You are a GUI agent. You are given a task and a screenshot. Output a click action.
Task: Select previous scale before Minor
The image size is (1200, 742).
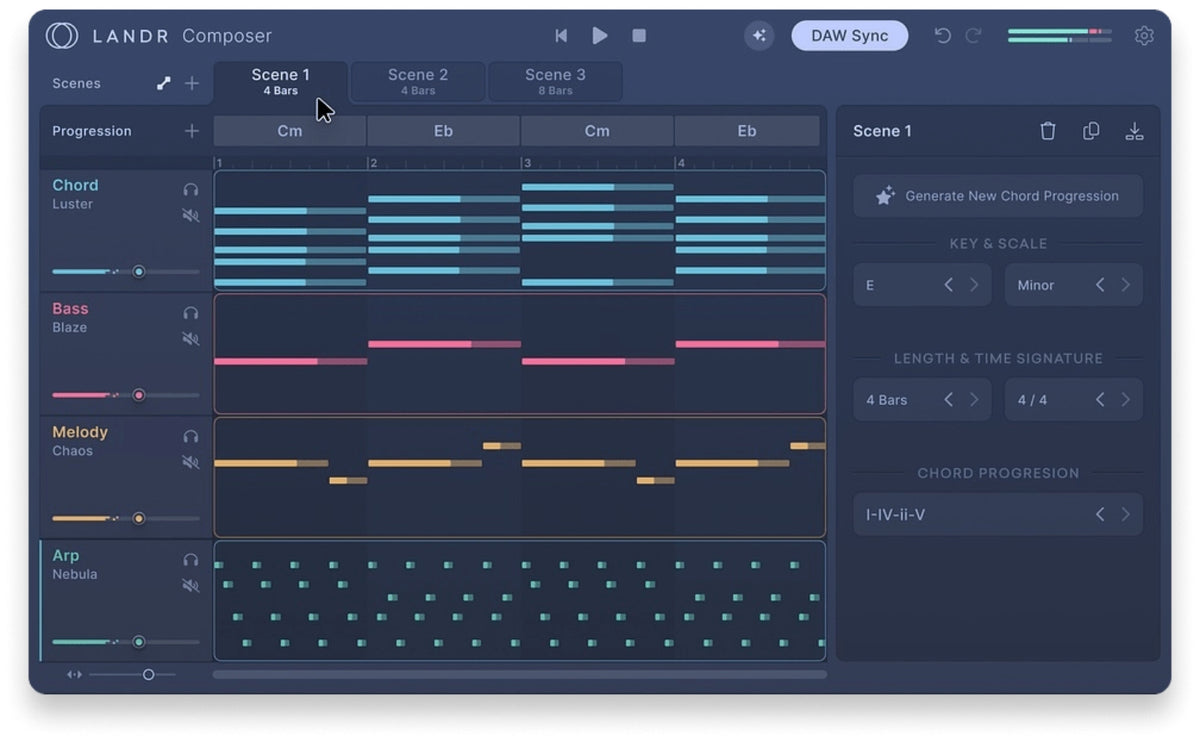coord(1100,285)
